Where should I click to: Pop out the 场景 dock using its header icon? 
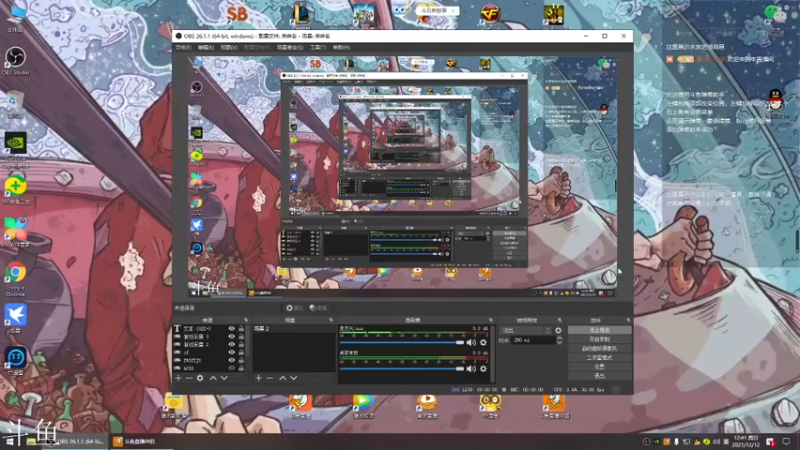click(x=331, y=320)
